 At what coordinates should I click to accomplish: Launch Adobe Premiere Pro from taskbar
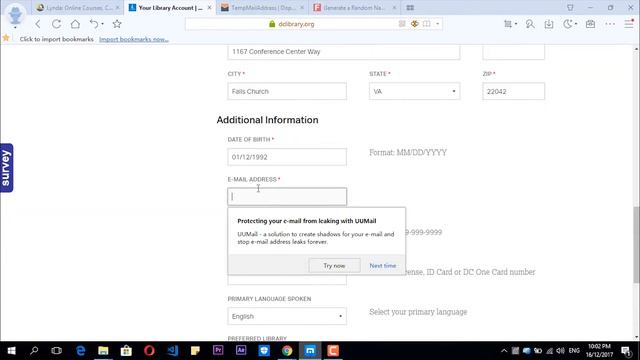[x=218, y=351]
